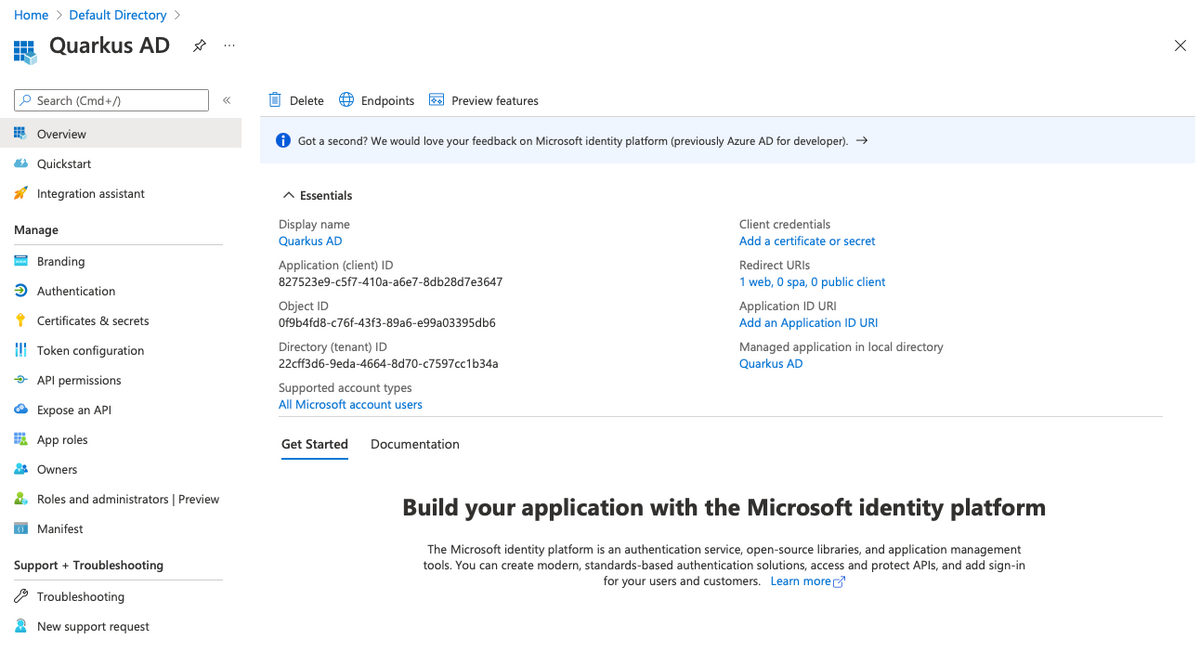Image resolution: width=1200 pixels, height=665 pixels.
Task: Click the Add a certificate or secret link
Action: point(807,241)
